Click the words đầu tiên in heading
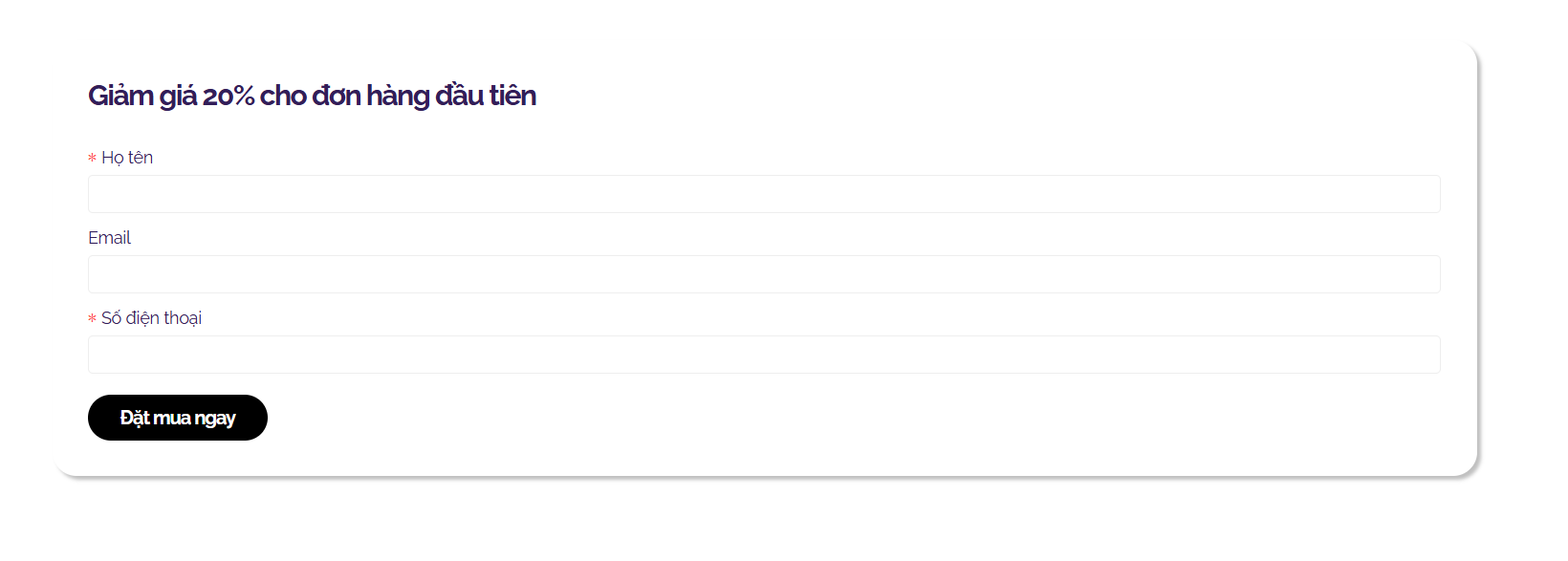The width and height of the screenshot is (1568, 561). 486,96
